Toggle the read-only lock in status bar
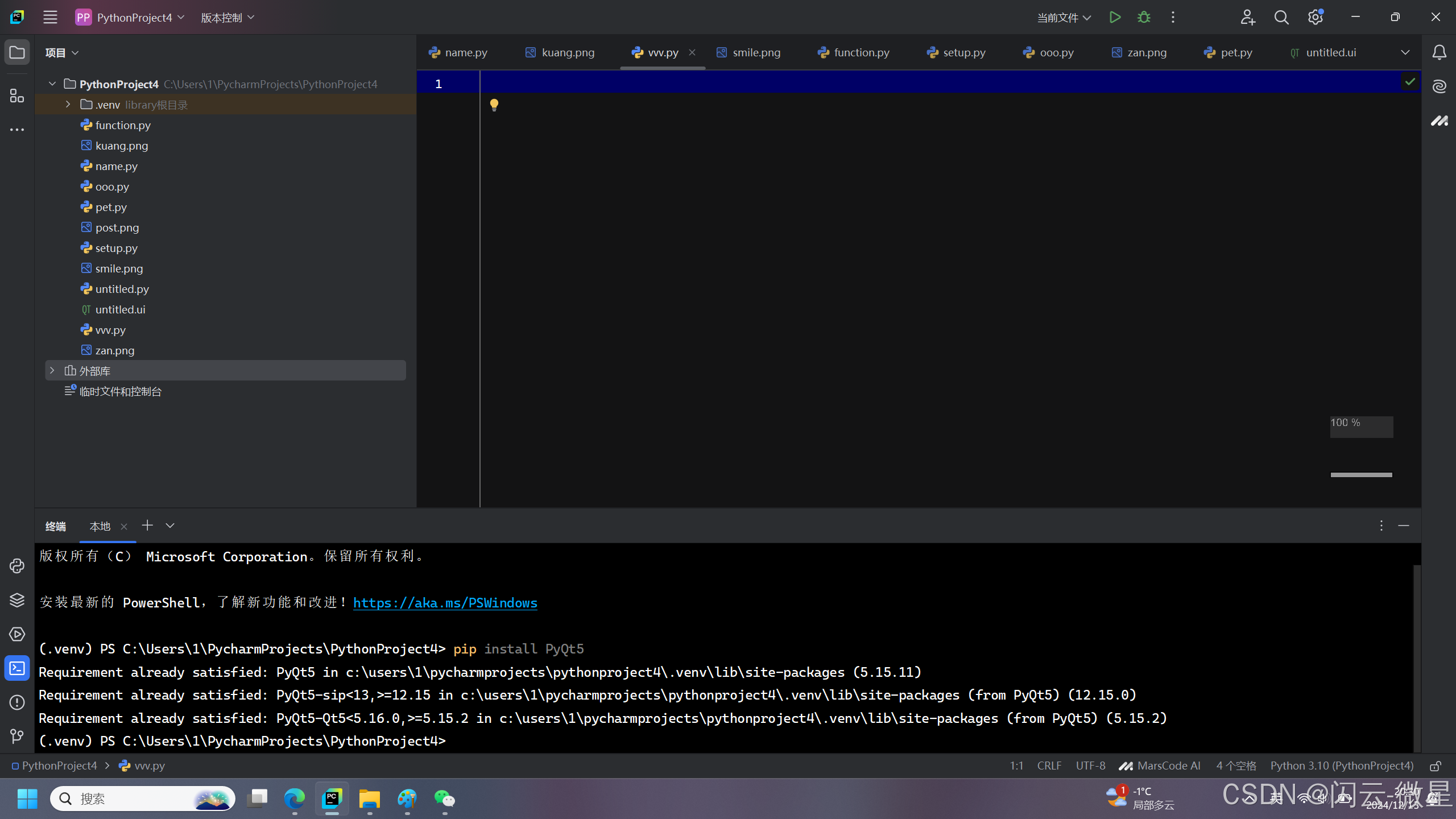Screen dimensions: 1456x819 1435,766
